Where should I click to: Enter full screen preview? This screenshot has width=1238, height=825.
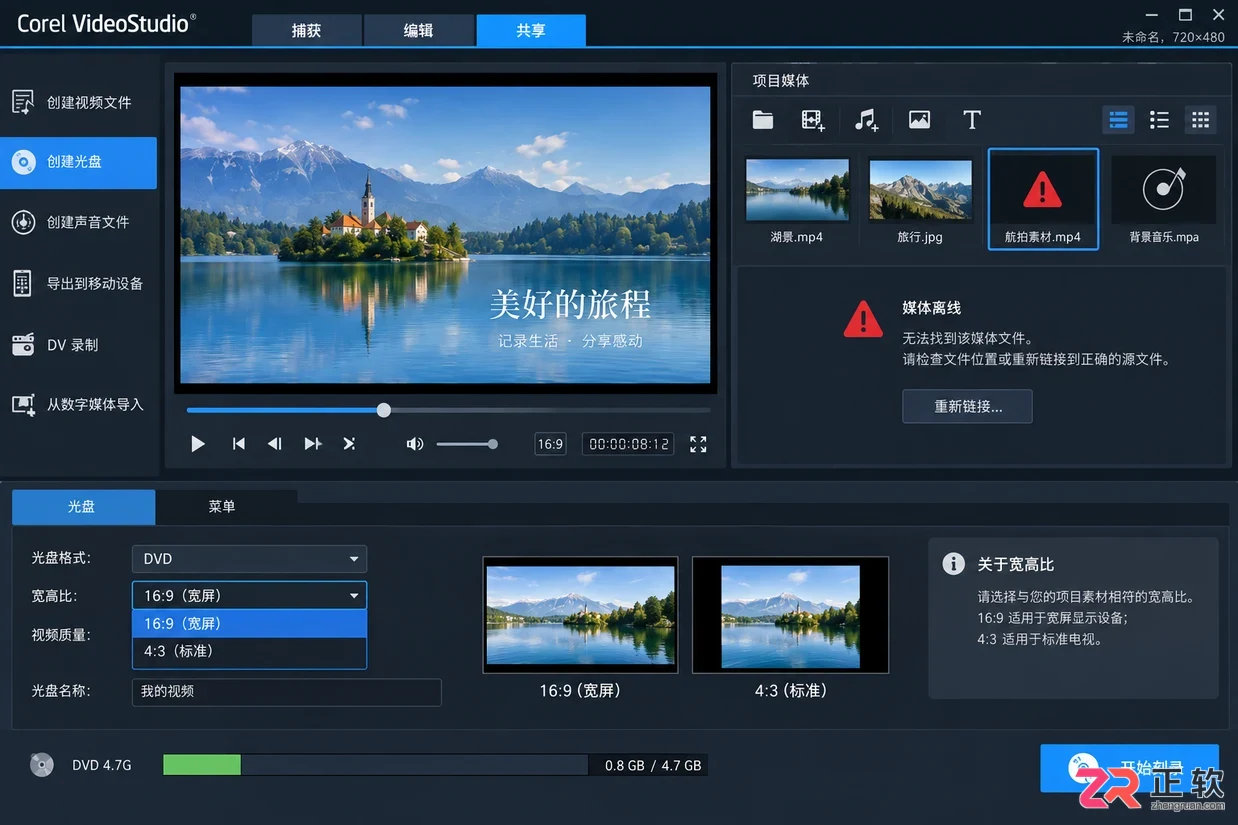[x=698, y=444]
